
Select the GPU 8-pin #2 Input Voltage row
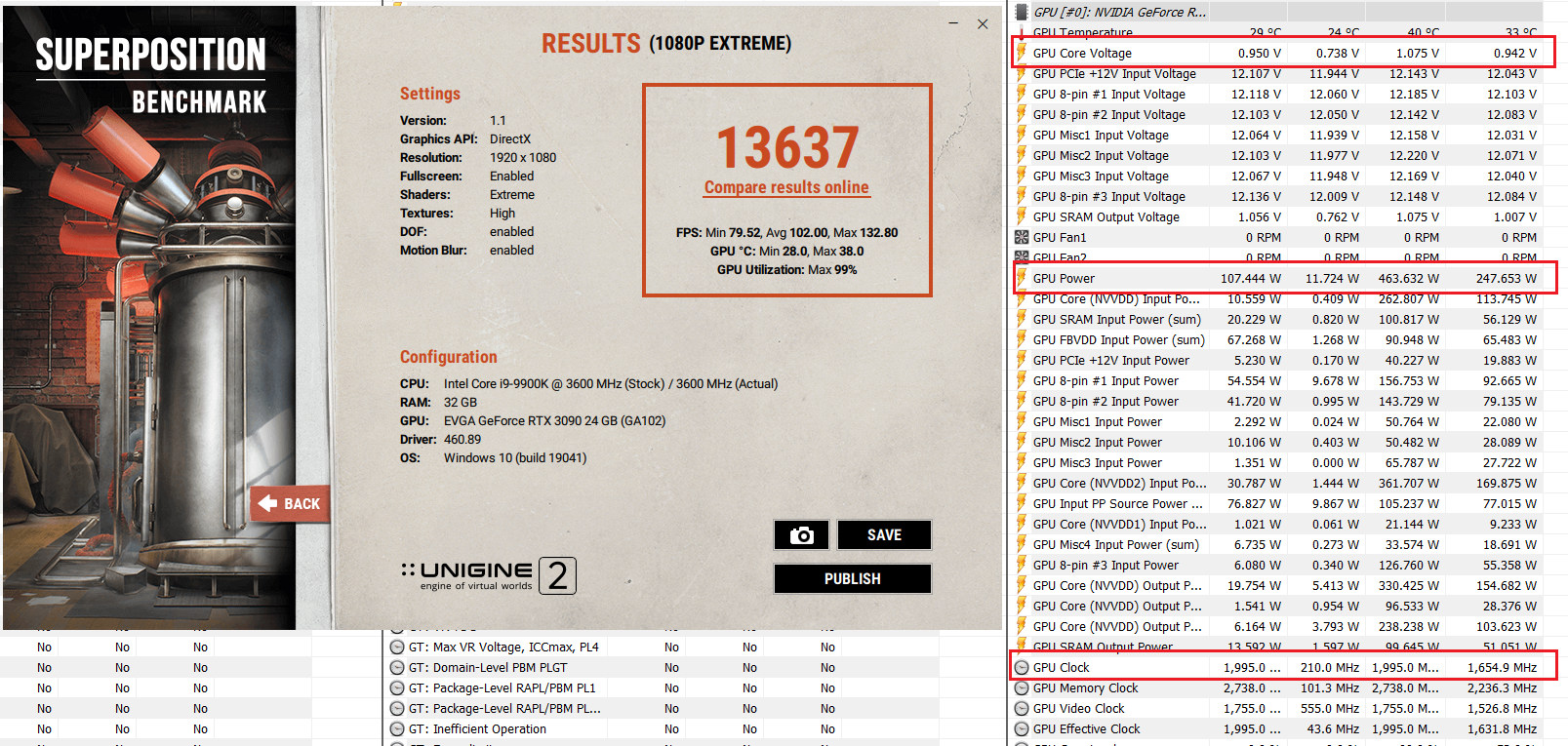click(1277, 114)
